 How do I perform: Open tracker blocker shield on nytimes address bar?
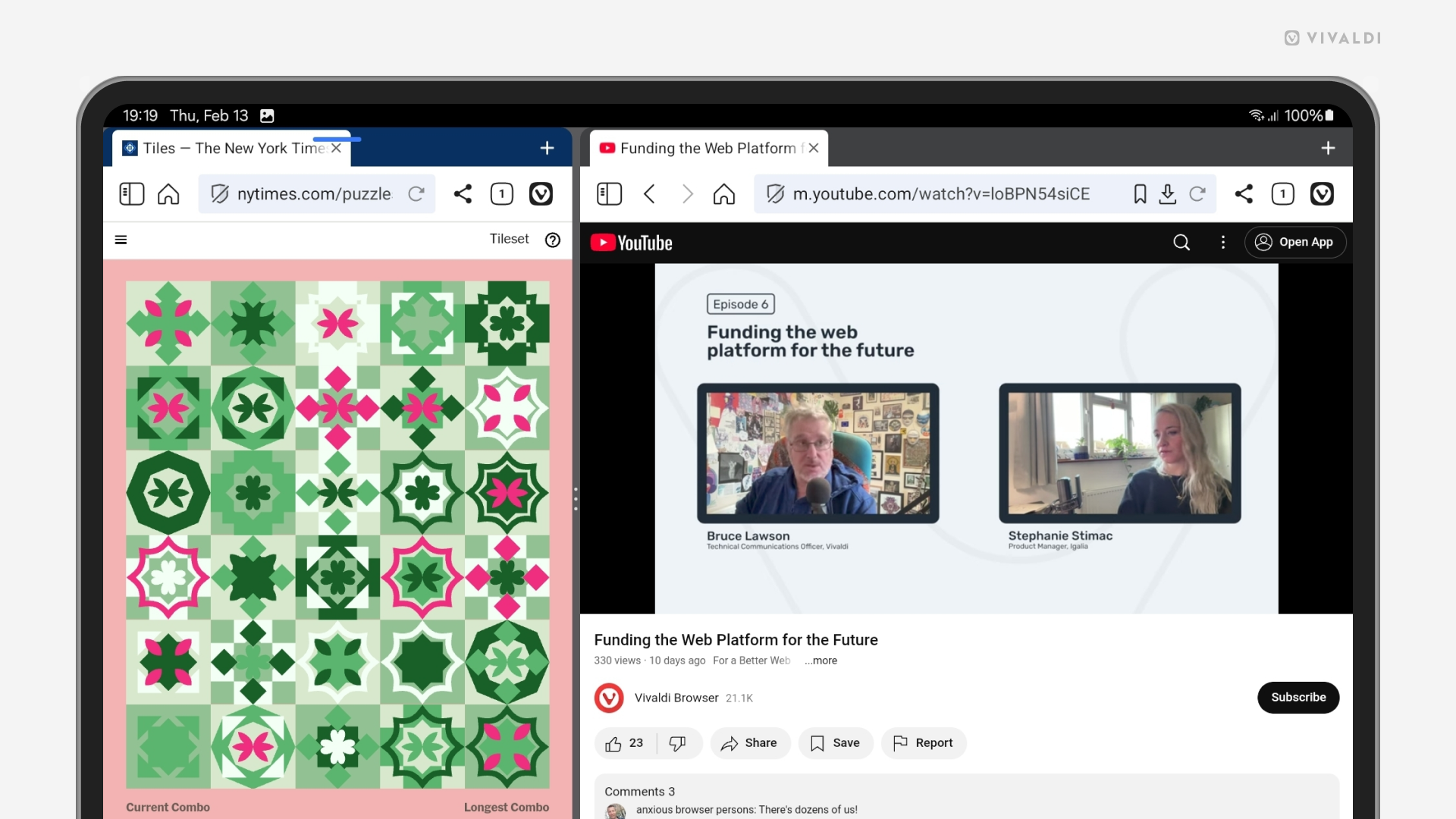pyautogui.click(x=220, y=194)
